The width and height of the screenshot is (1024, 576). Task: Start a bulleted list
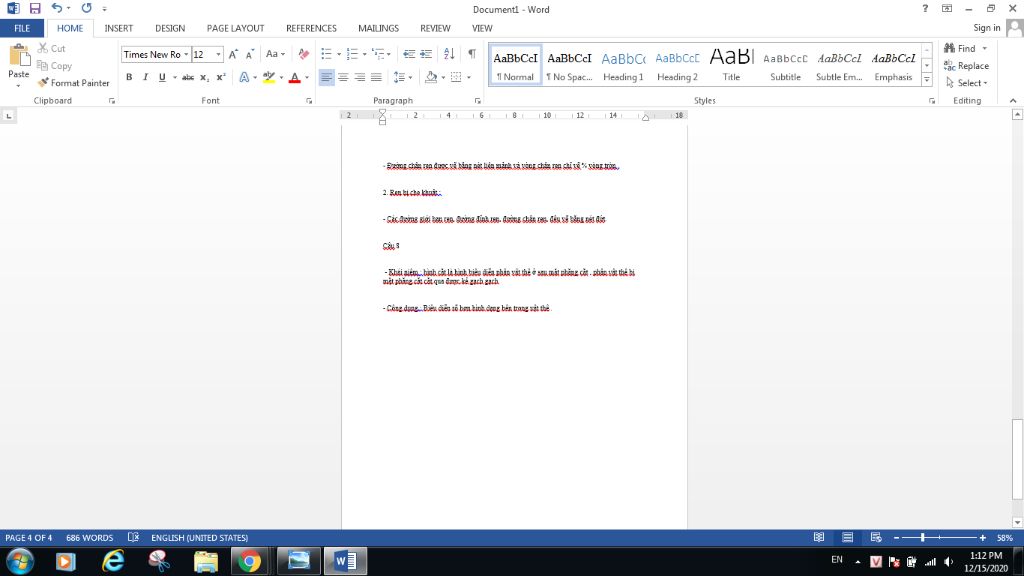(327, 54)
